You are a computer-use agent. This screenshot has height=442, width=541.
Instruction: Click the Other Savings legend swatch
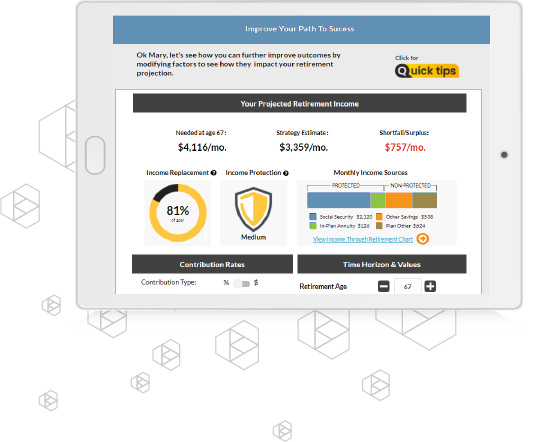(x=379, y=217)
